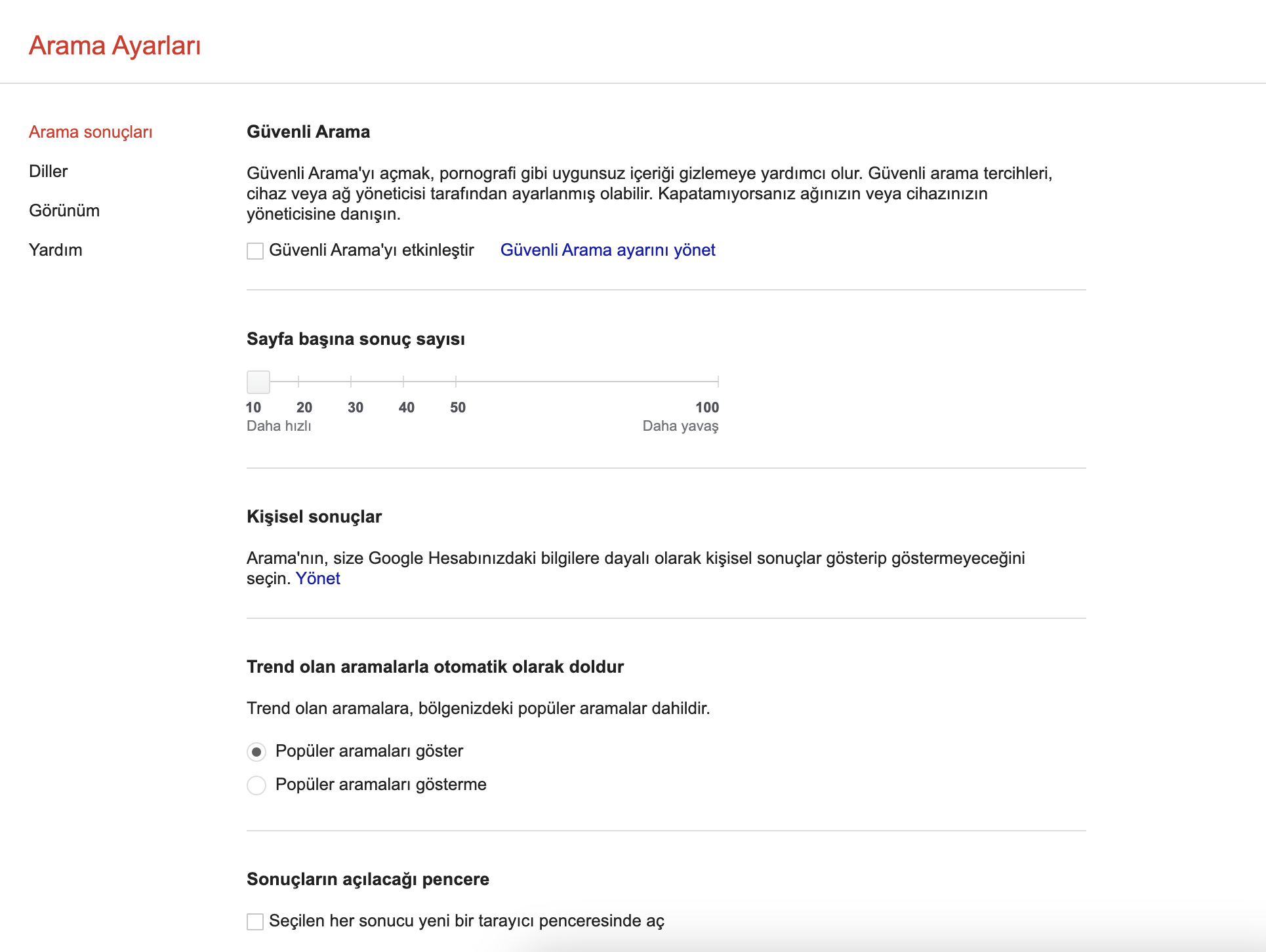Check Seçilen her sonucu yeni pencerede aç
The height and width of the screenshot is (952, 1266).
click(x=255, y=921)
